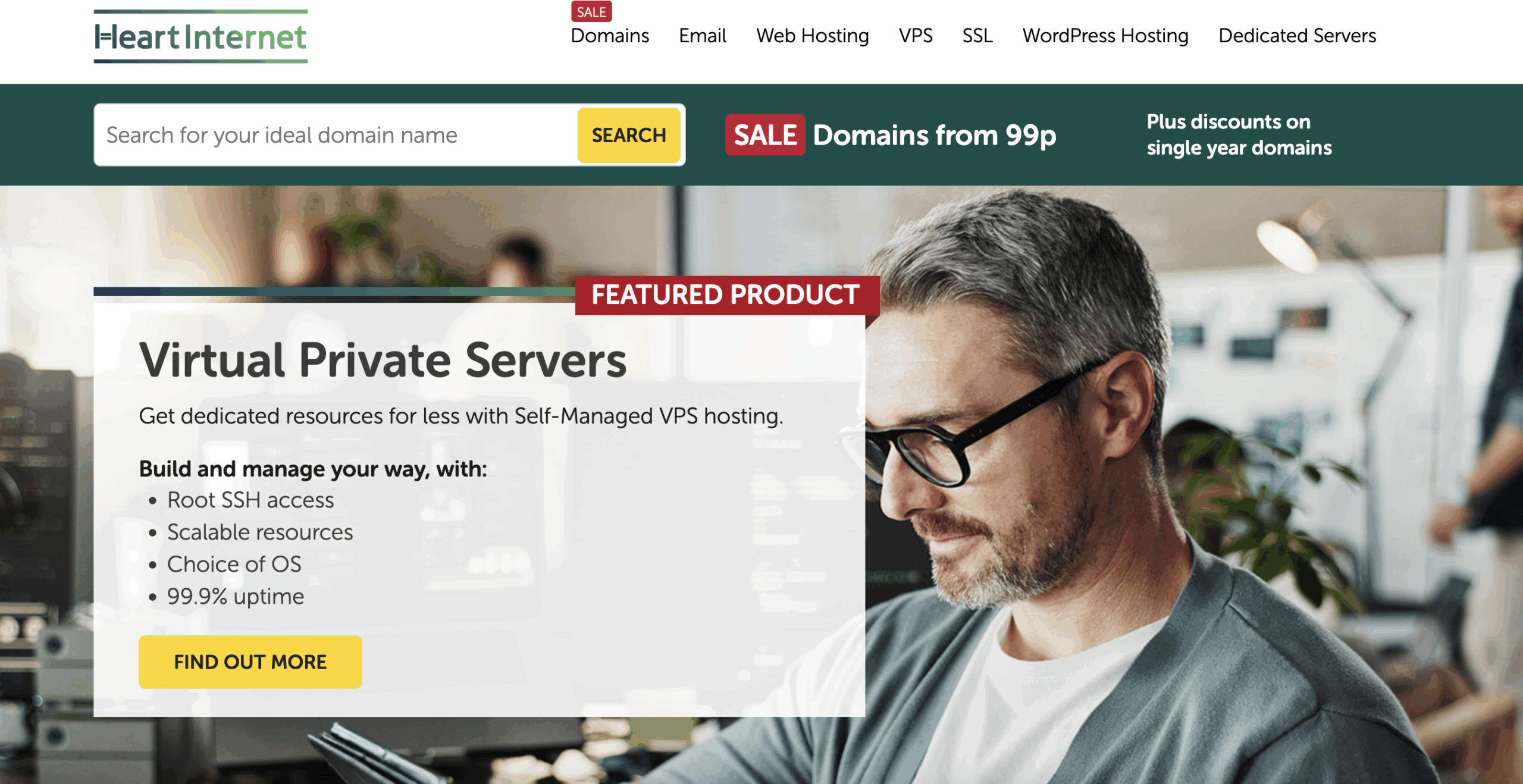Image resolution: width=1523 pixels, height=784 pixels.
Task: Select VPS in the top navigation
Action: 915,36
